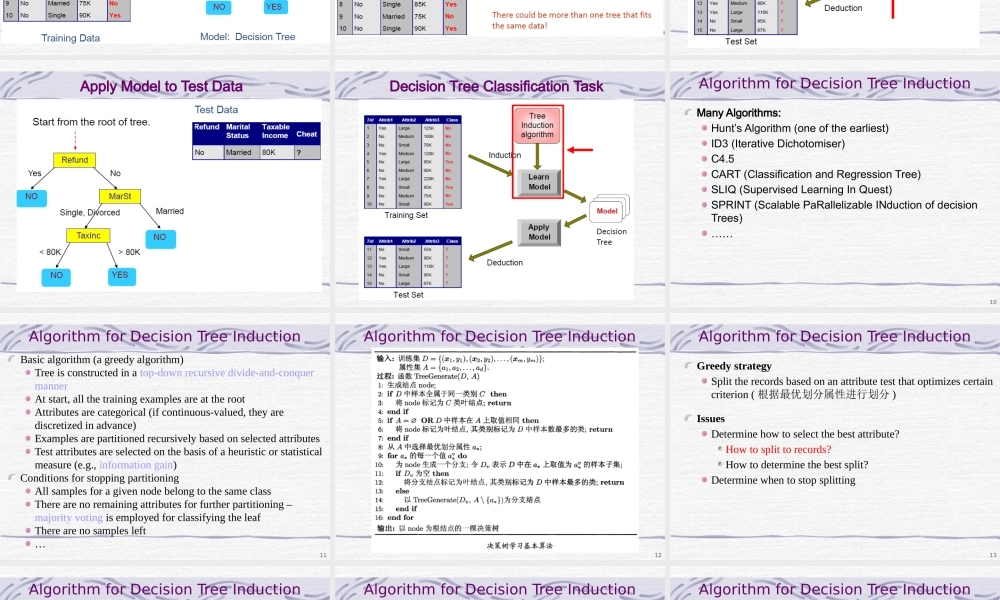This screenshot has width=1000, height=600.
Task: Select the 'Apply Model to Test Data' slide
Action: point(165,182)
